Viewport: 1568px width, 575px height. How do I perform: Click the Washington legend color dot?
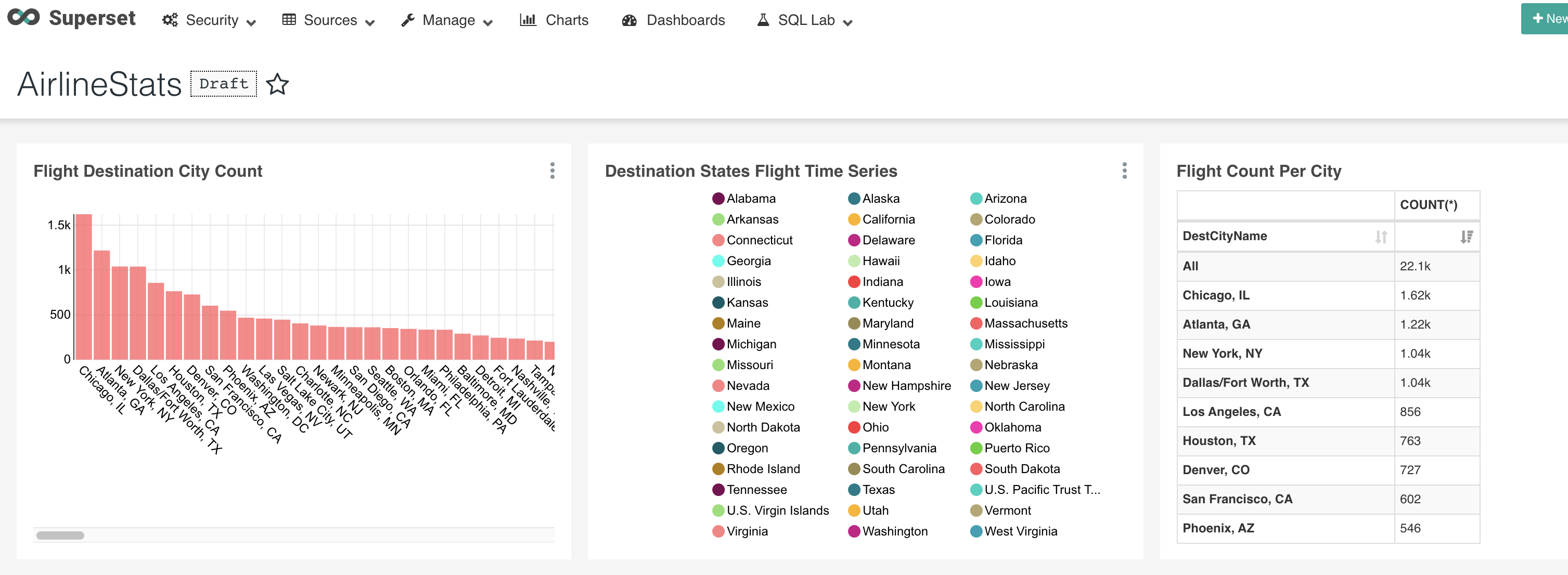854,531
